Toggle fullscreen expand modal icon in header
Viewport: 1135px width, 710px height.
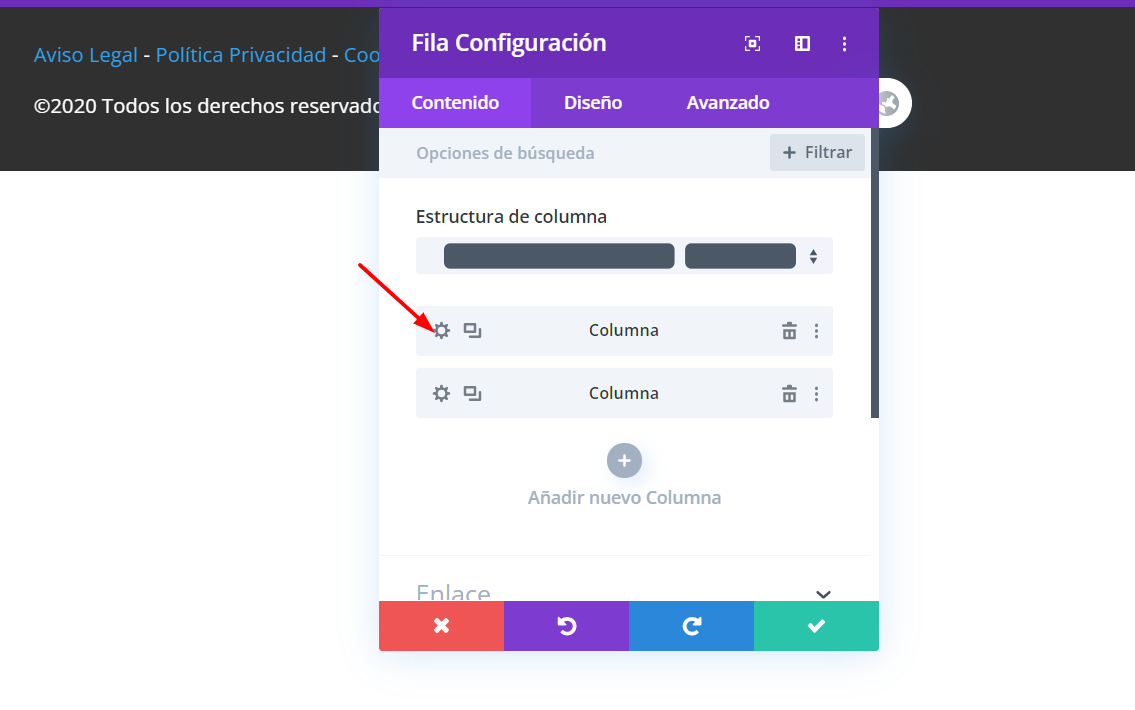pyautogui.click(x=753, y=44)
